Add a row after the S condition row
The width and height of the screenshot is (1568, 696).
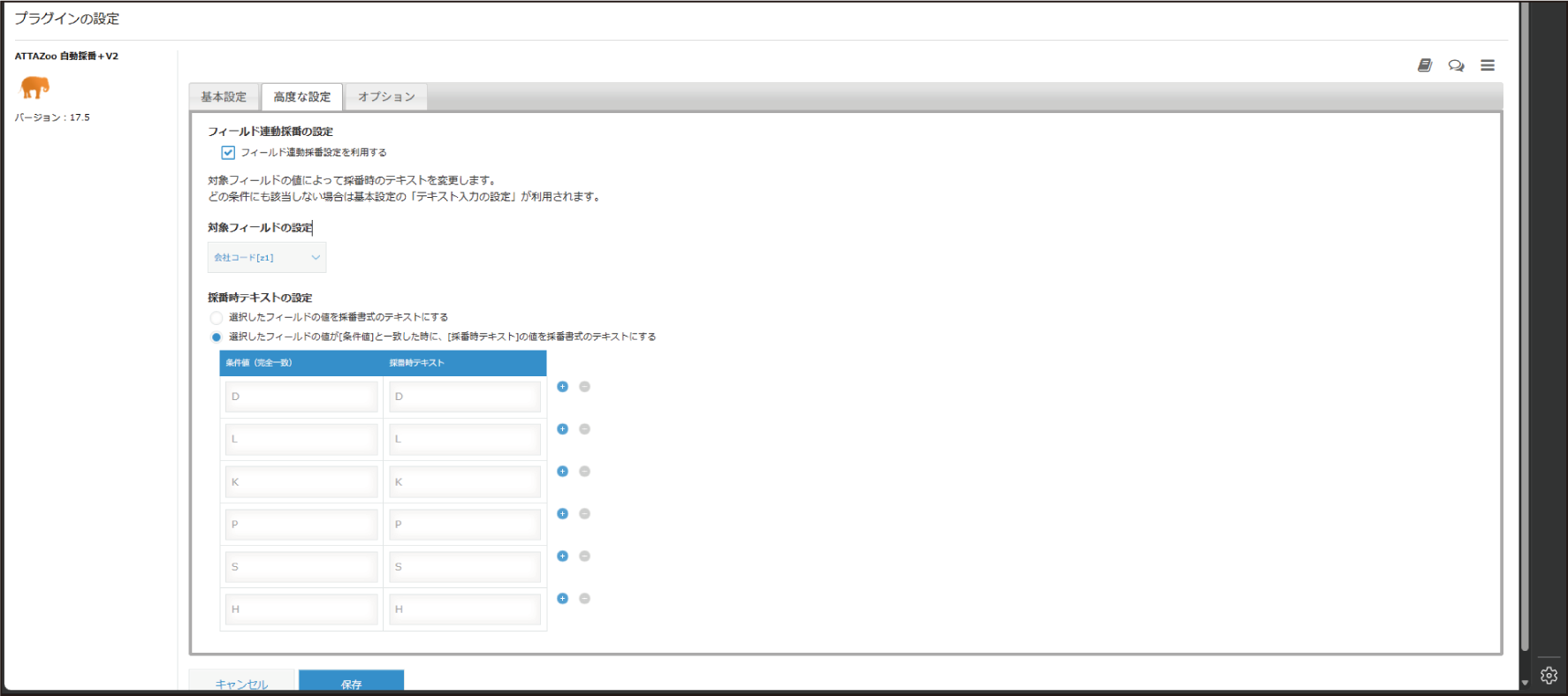[562, 556]
